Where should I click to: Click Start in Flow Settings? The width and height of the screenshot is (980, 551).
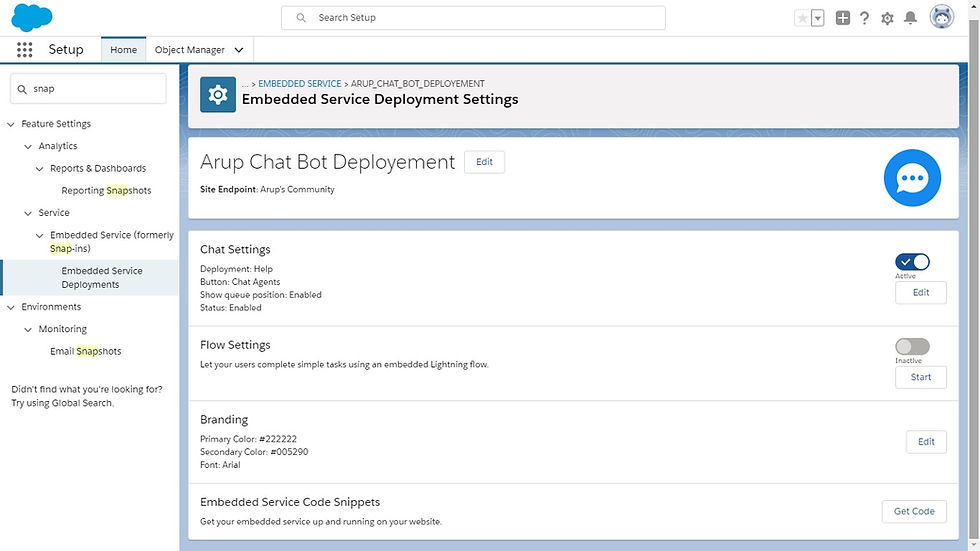(x=921, y=377)
